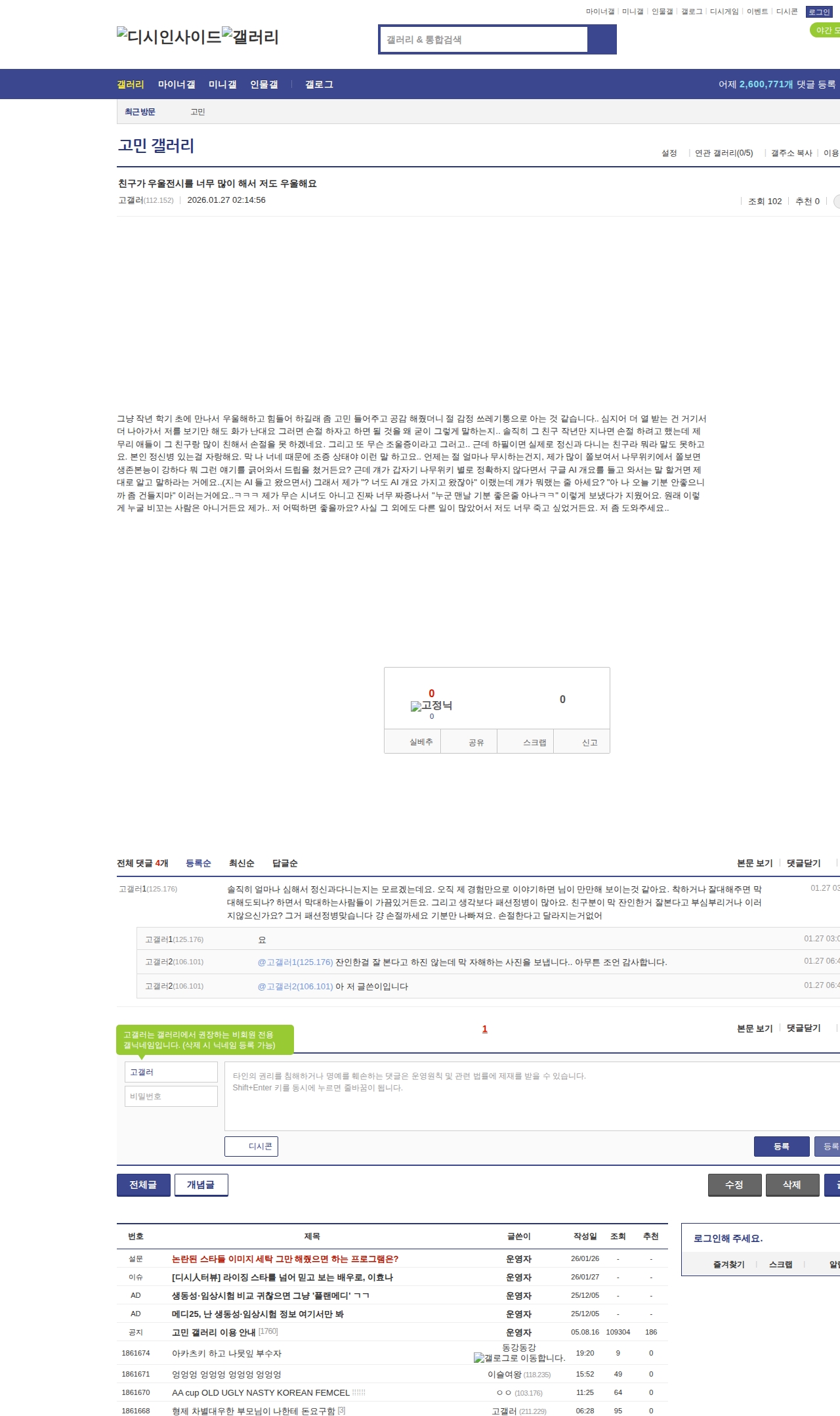Open the 설정 menu of the gallery
Screen dimensions: 840x1416
click(x=669, y=153)
